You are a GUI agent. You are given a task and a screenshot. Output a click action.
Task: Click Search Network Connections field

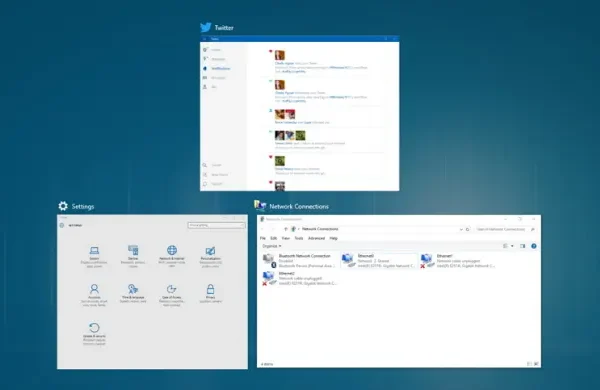click(505, 229)
